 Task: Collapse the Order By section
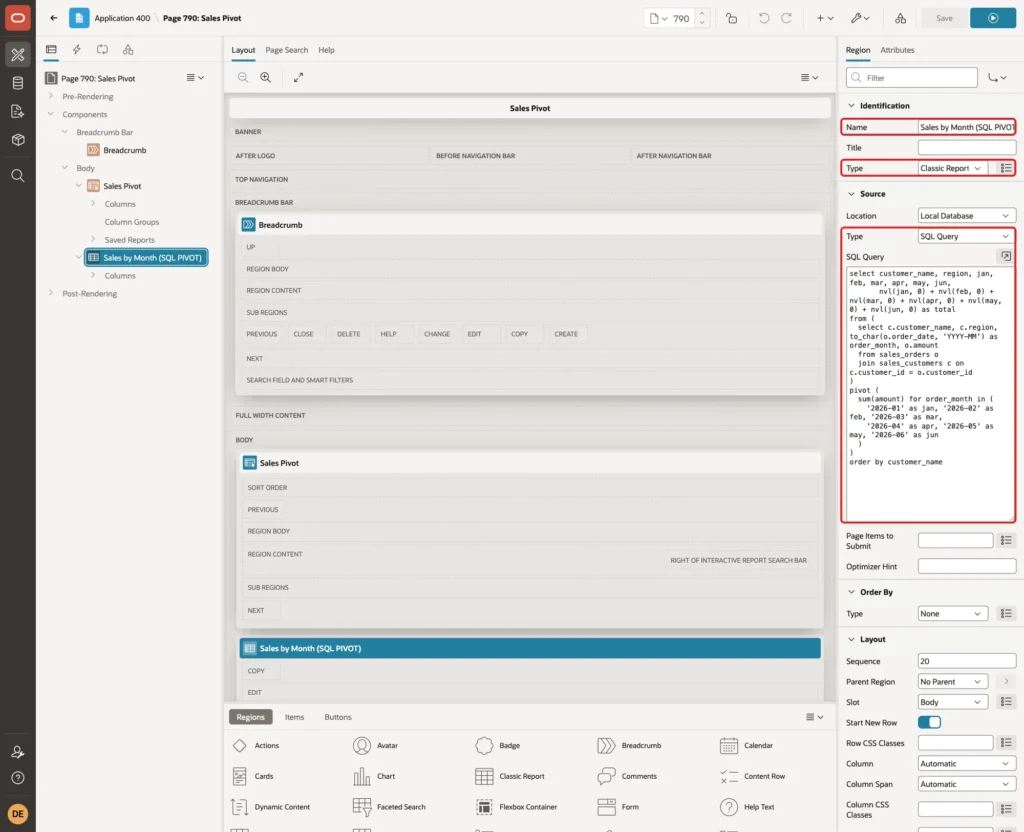[x=851, y=592]
